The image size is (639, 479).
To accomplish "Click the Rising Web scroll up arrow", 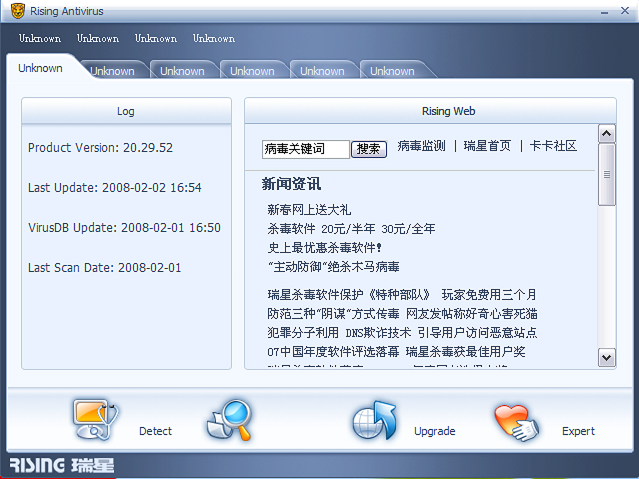I will pos(607,134).
